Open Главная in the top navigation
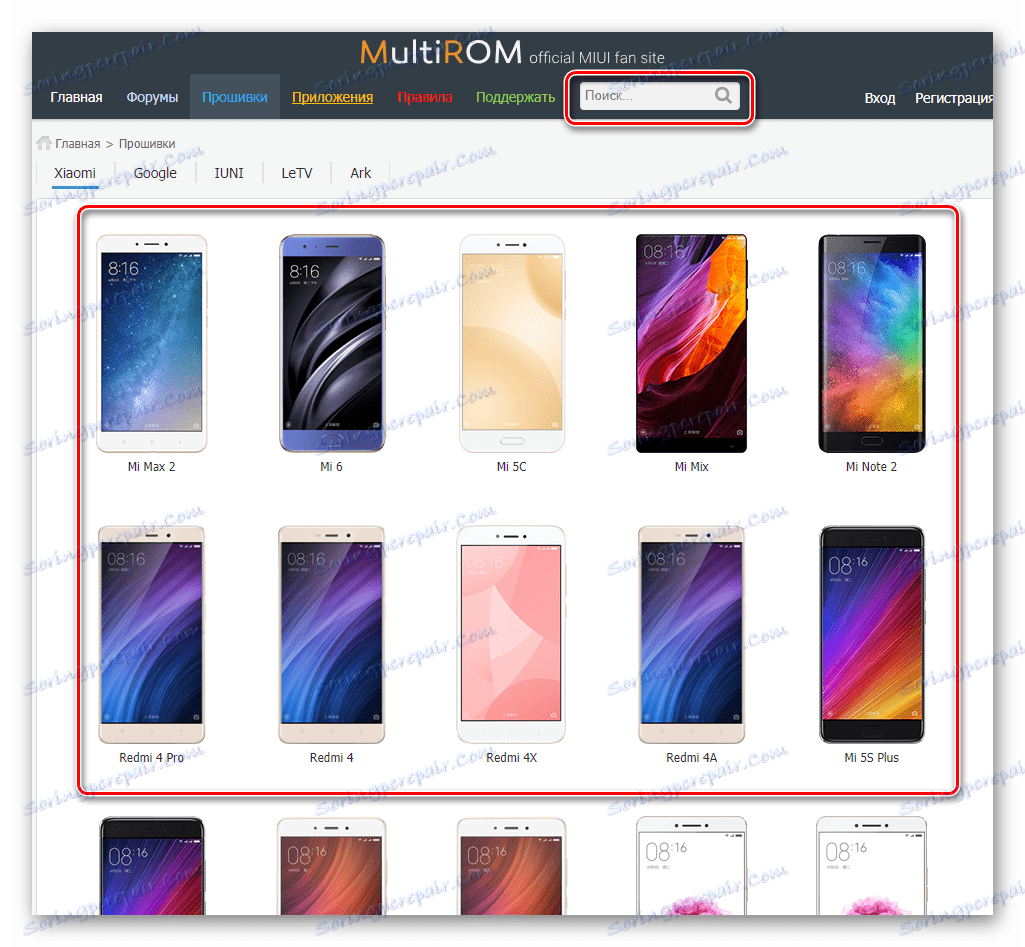The width and height of the screenshot is (1025, 947). tap(76, 97)
